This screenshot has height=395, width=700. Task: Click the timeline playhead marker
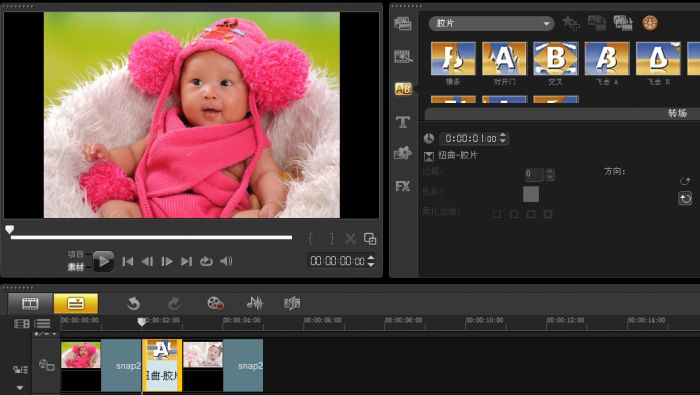pyautogui.click(x=142, y=321)
